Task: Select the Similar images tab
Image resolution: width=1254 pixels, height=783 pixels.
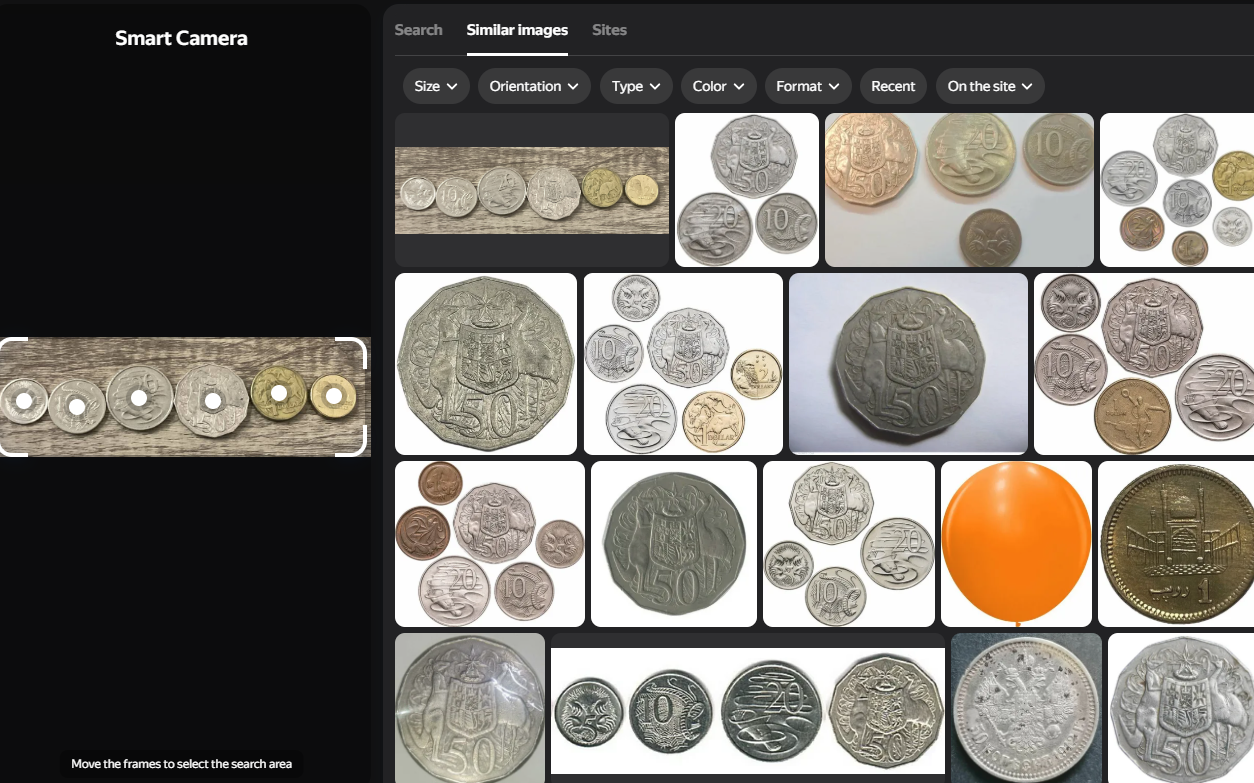Action: point(517,30)
